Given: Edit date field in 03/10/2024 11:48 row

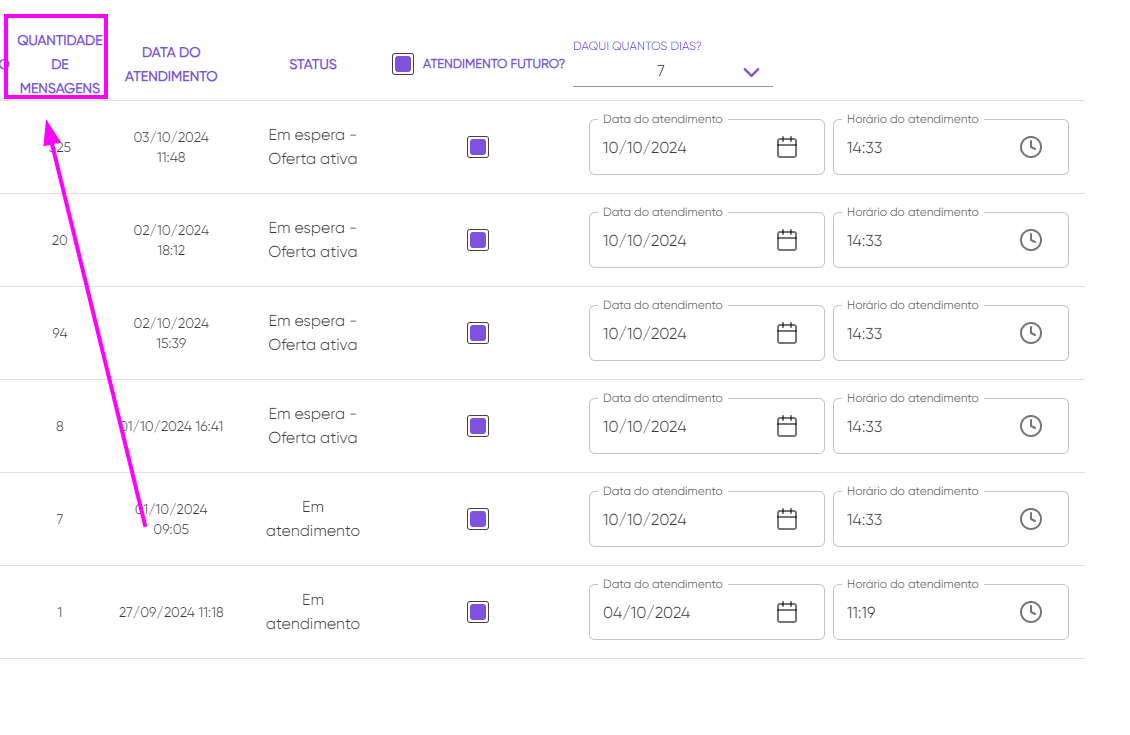Looking at the screenshot, I should (706, 147).
